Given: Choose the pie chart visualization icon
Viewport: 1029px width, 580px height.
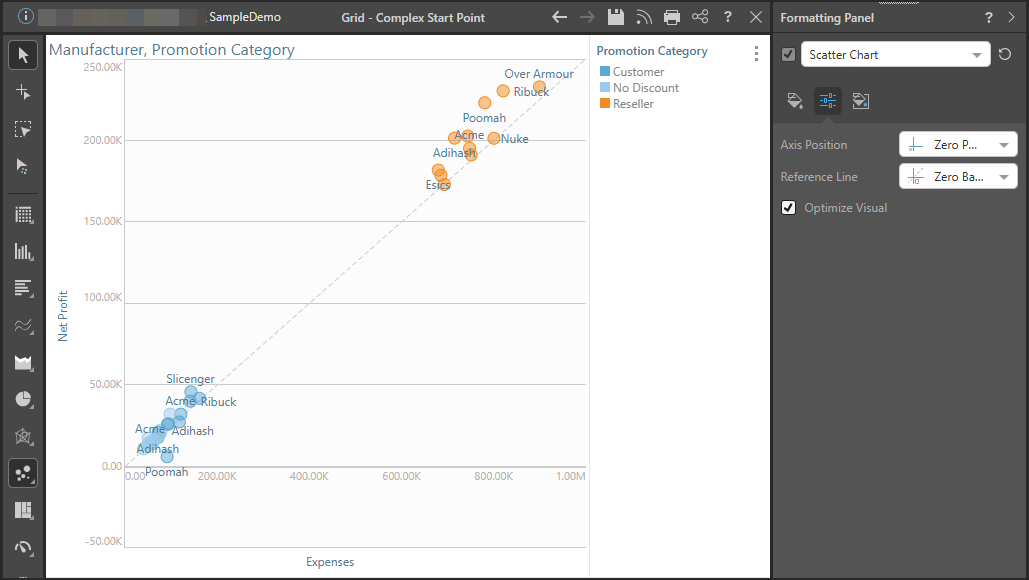Looking at the screenshot, I should point(23,399).
